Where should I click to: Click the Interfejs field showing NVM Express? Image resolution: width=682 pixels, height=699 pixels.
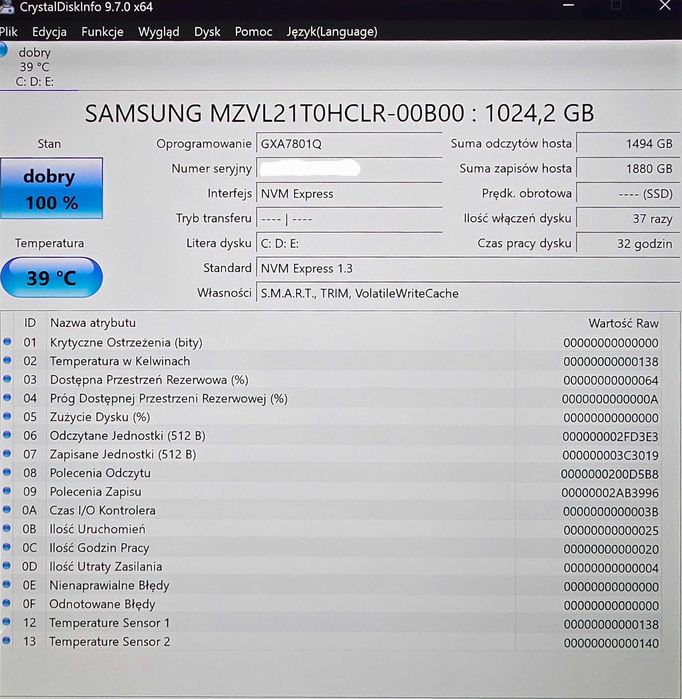349,193
